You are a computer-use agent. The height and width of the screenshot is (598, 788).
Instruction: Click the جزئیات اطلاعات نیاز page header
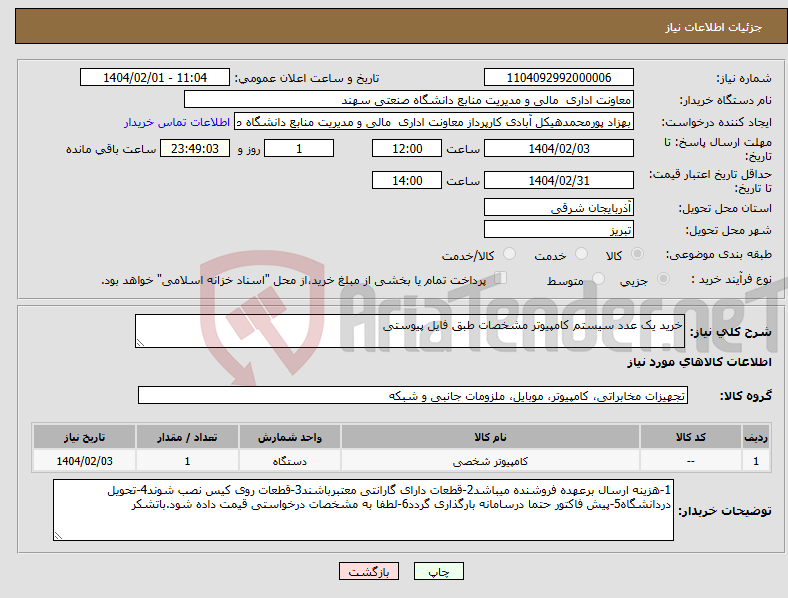pos(713,27)
